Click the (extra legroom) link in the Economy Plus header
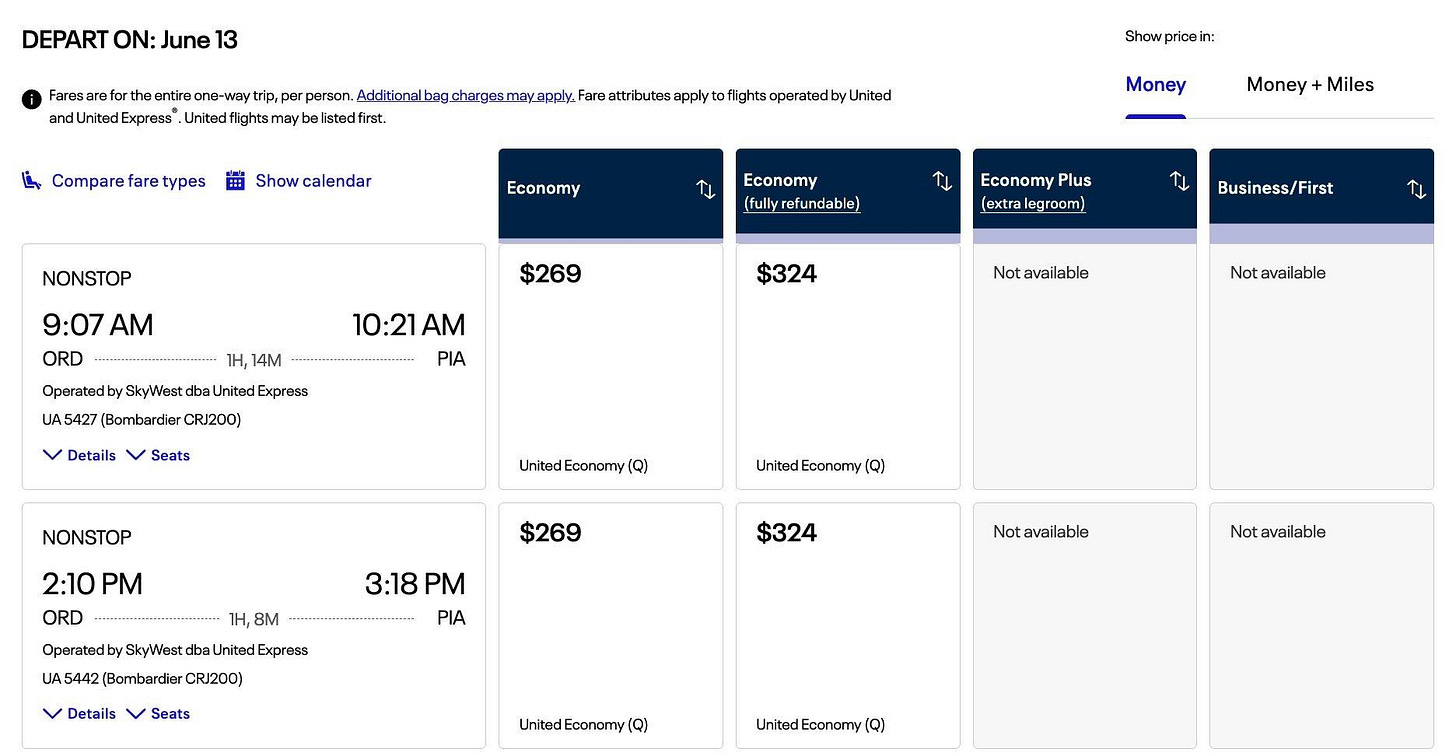The height and width of the screenshot is (756, 1456). coord(1033,204)
